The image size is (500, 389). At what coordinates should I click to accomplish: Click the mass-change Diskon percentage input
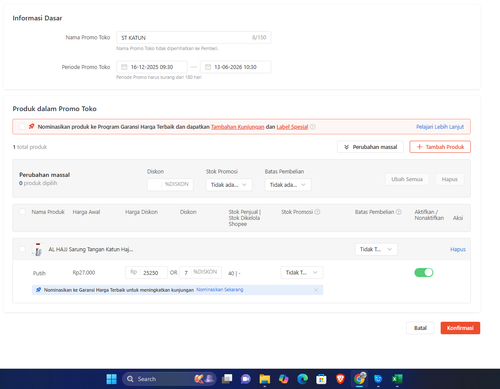170,185
